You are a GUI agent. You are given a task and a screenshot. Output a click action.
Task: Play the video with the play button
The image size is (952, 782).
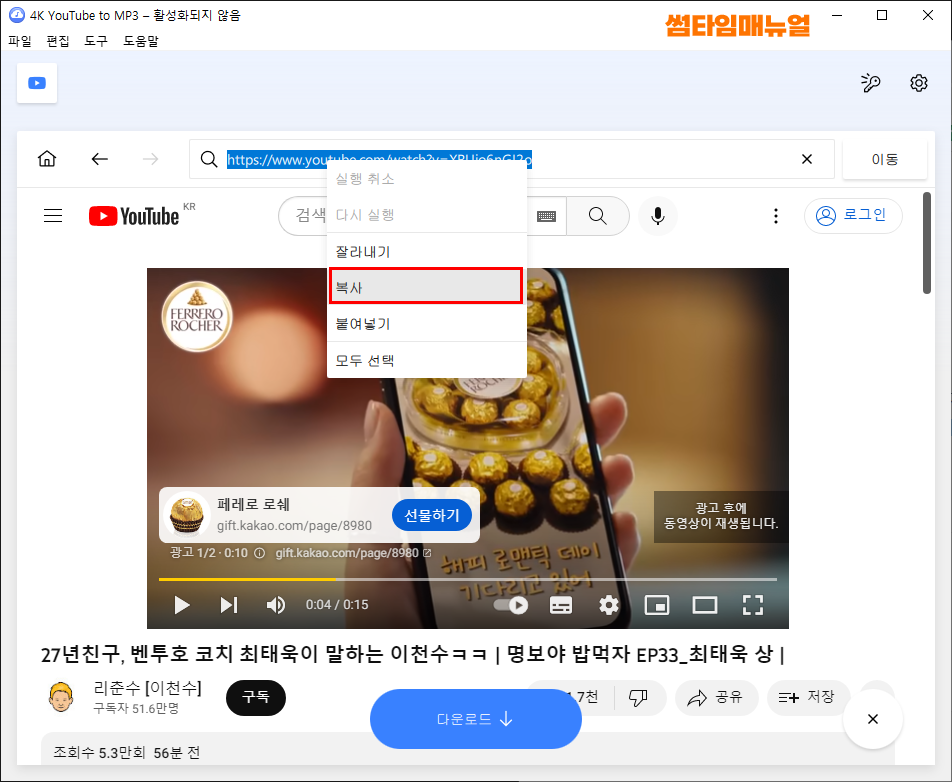coord(182,605)
